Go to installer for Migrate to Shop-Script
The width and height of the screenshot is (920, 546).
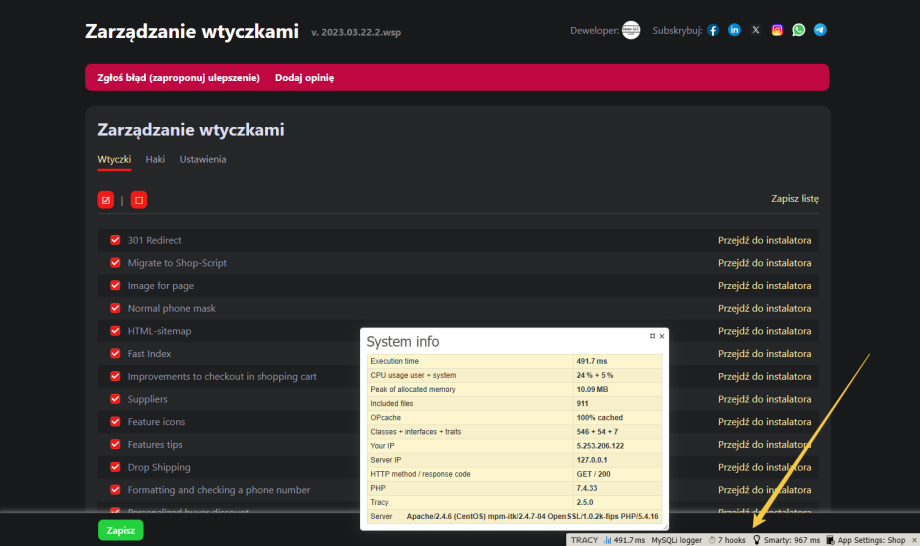tap(765, 263)
